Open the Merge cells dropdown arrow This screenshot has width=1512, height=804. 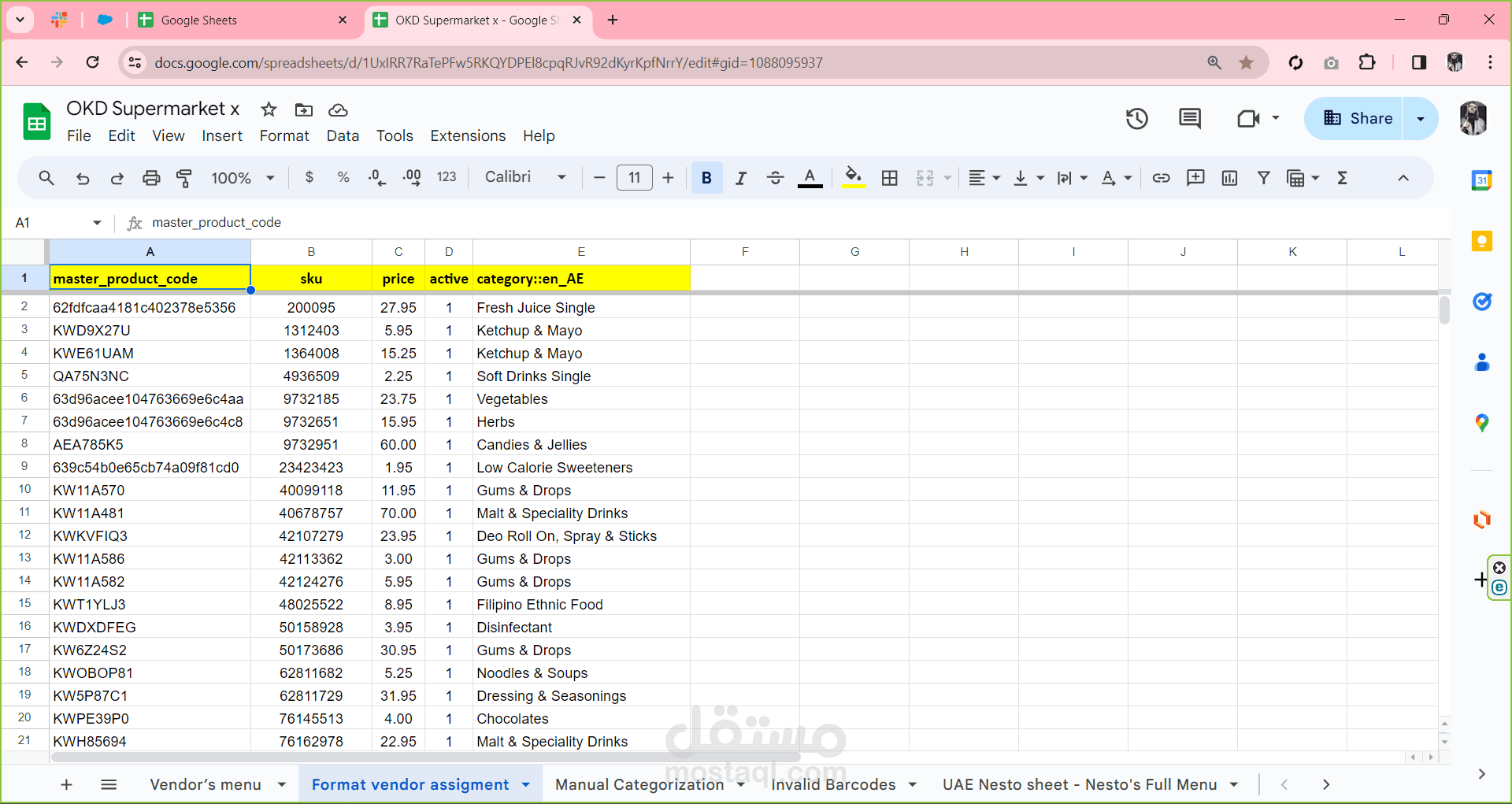pyautogui.click(x=947, y=178)
